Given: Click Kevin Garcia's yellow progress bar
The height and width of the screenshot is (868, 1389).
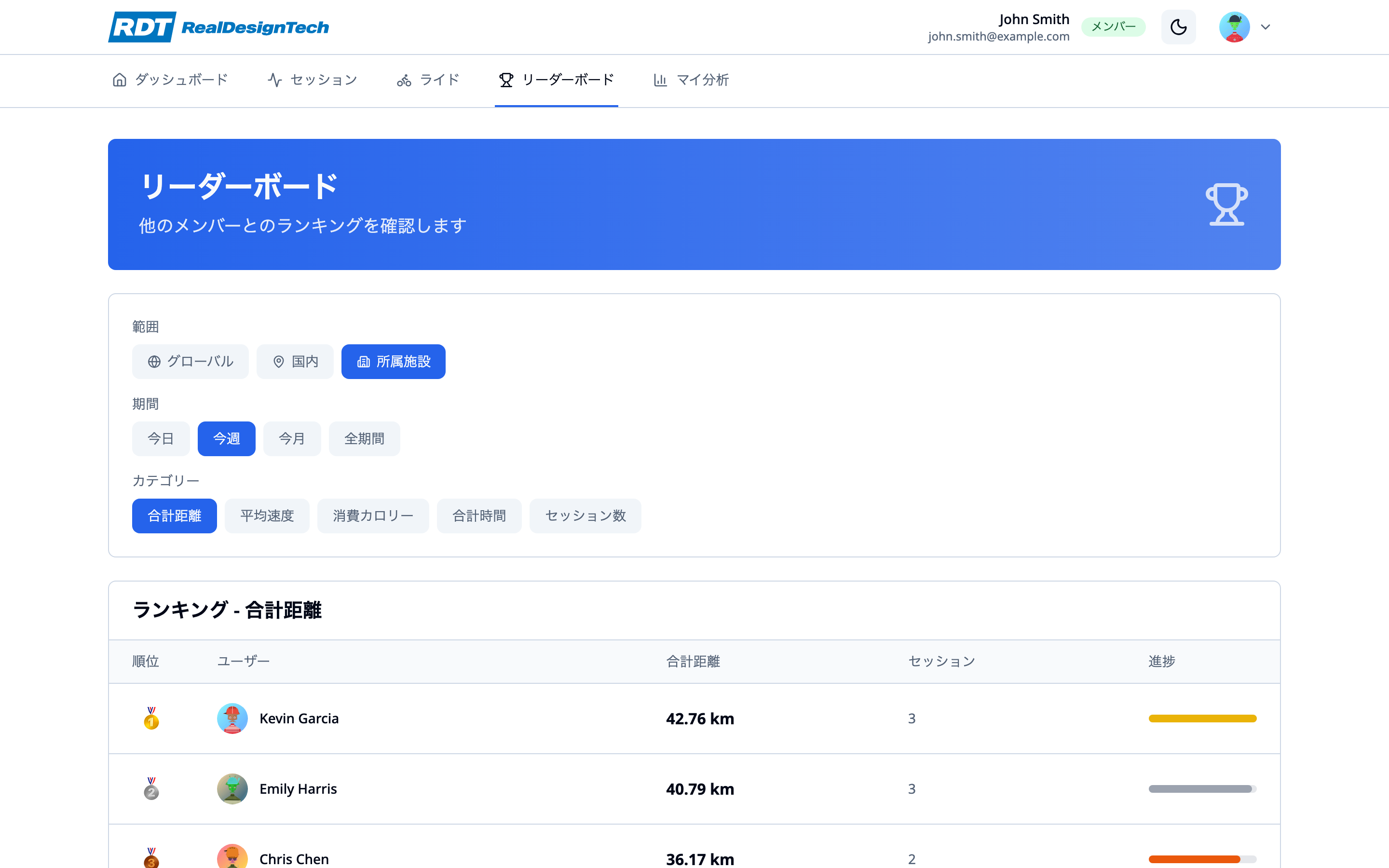Looking at the screenshot, I should 1202,718.
